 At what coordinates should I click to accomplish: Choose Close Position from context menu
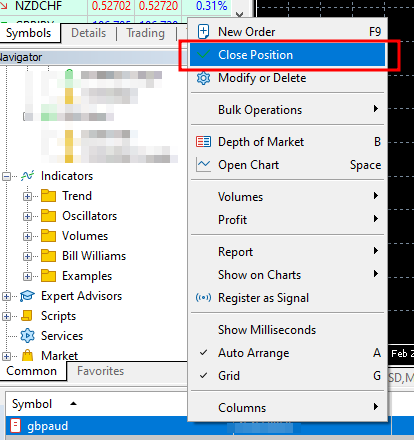coord(287,55)
